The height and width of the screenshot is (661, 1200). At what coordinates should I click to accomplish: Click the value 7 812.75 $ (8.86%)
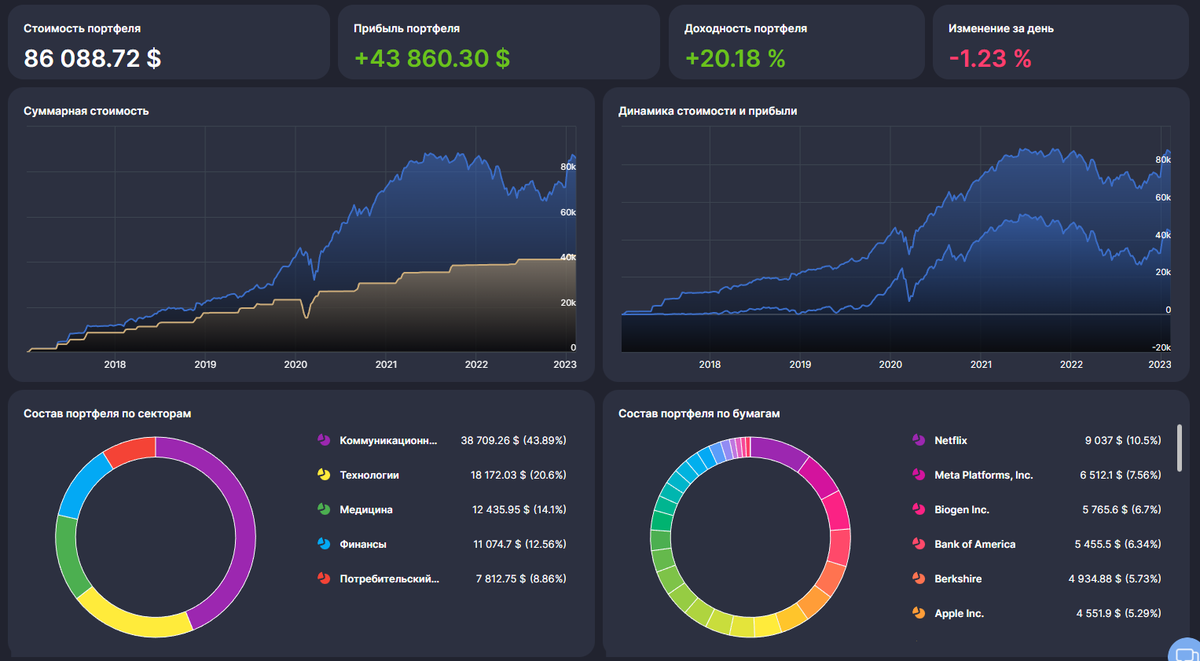(523, 578)
